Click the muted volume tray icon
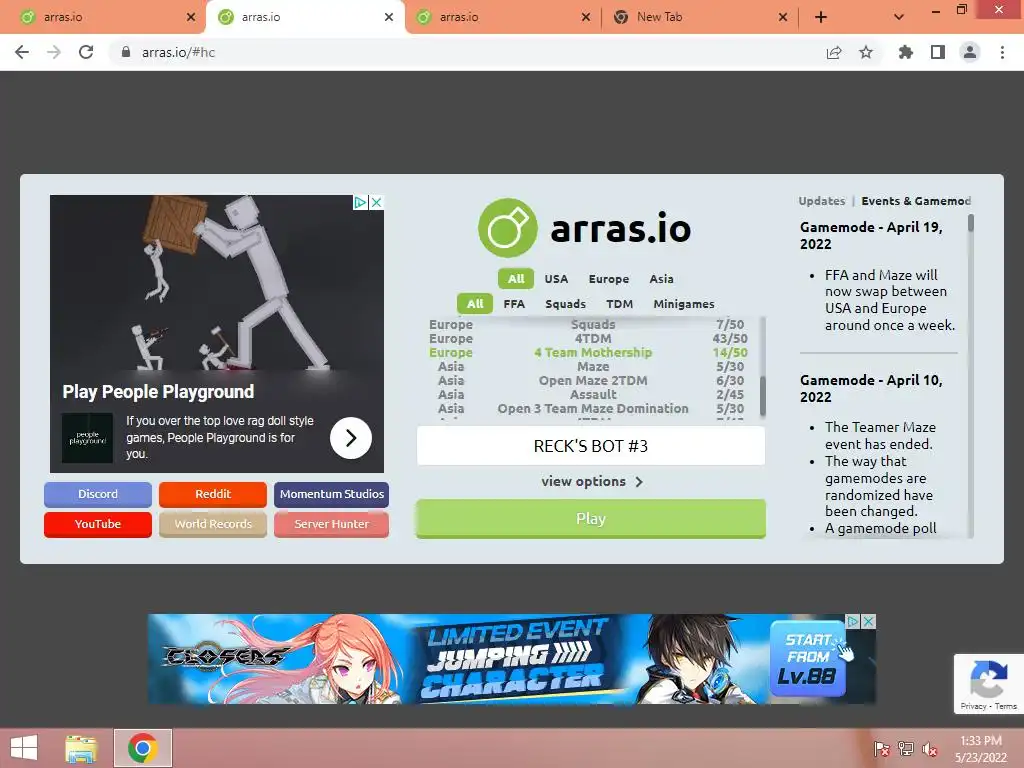Viewport: 1024px width, 768px height. (x=929, y=749)
